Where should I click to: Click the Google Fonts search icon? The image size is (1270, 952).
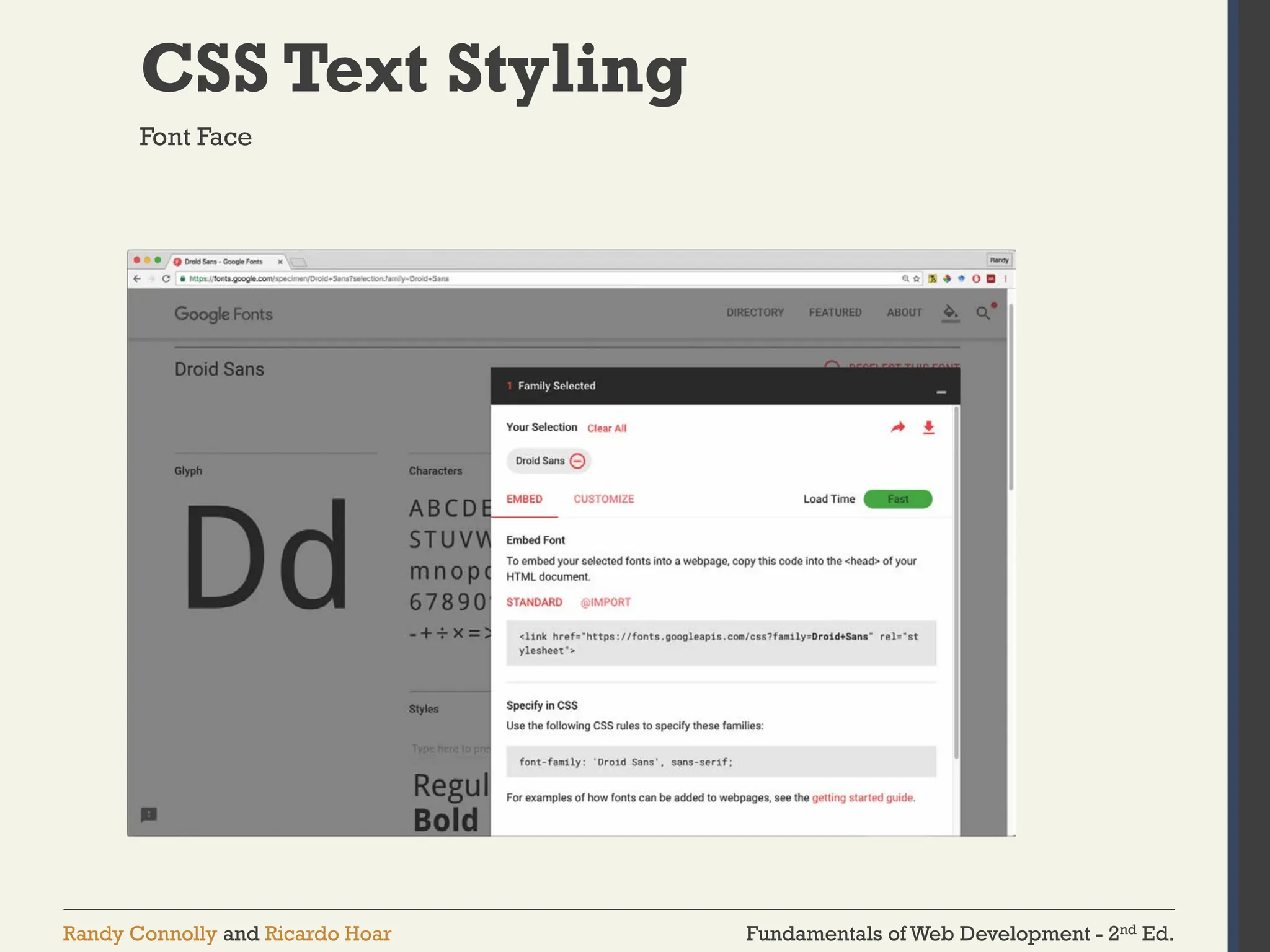pos(982,313)
